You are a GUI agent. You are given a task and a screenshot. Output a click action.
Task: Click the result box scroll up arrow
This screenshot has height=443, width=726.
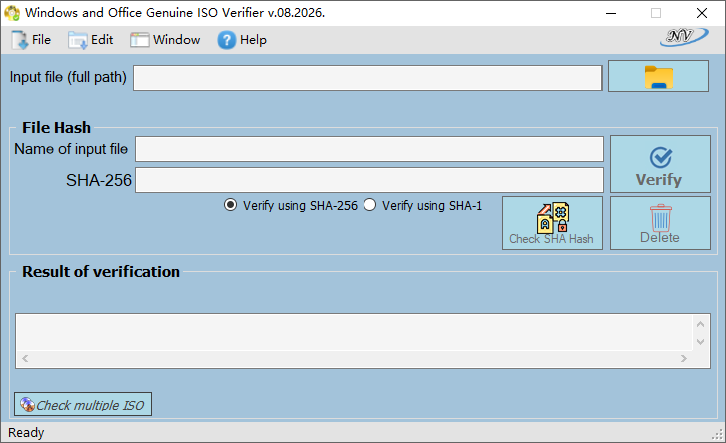[x=700, y=324]
